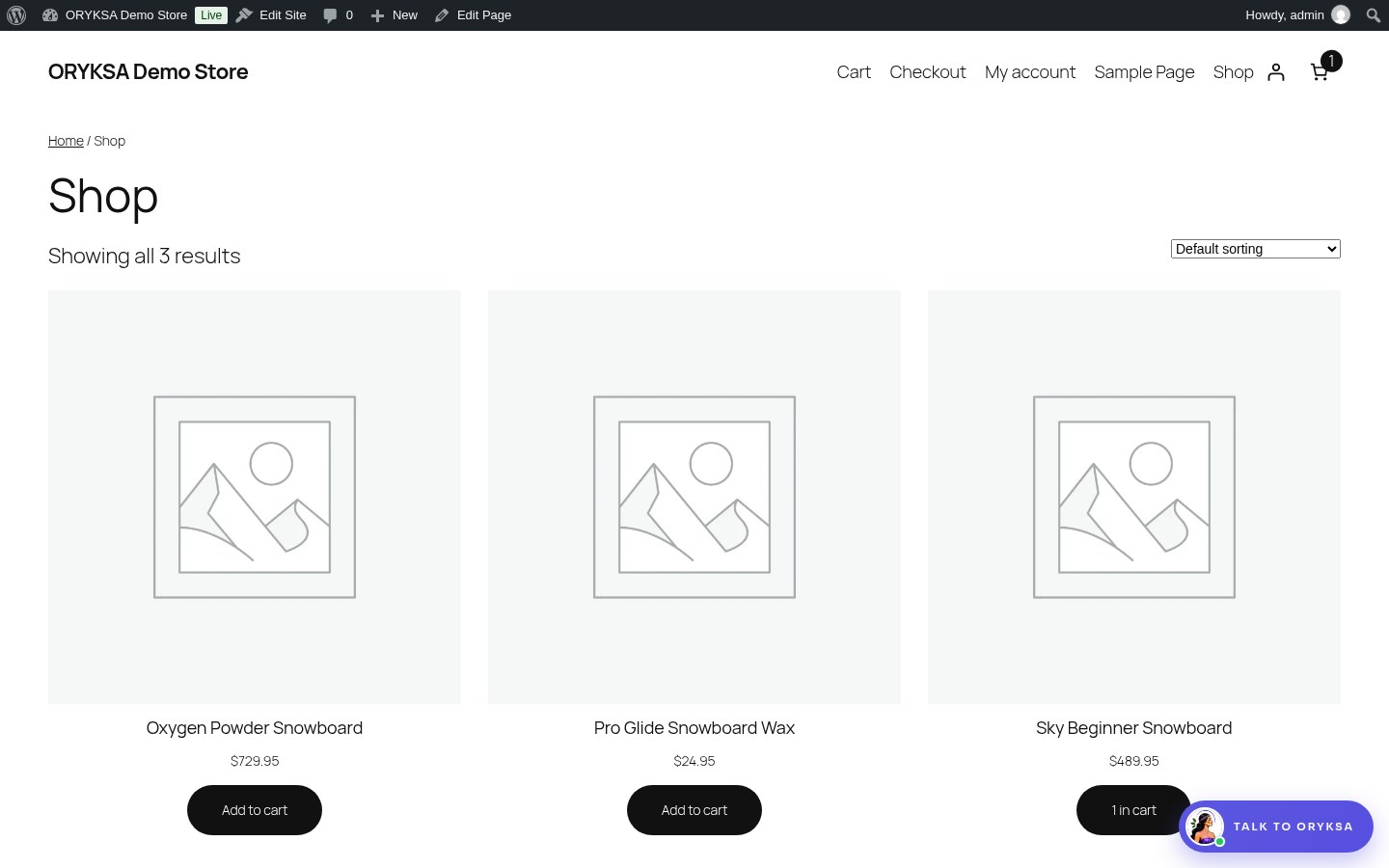Click the admin avatar icon
Screen dimensions: 1389x868
click(x=1341, y=14)
